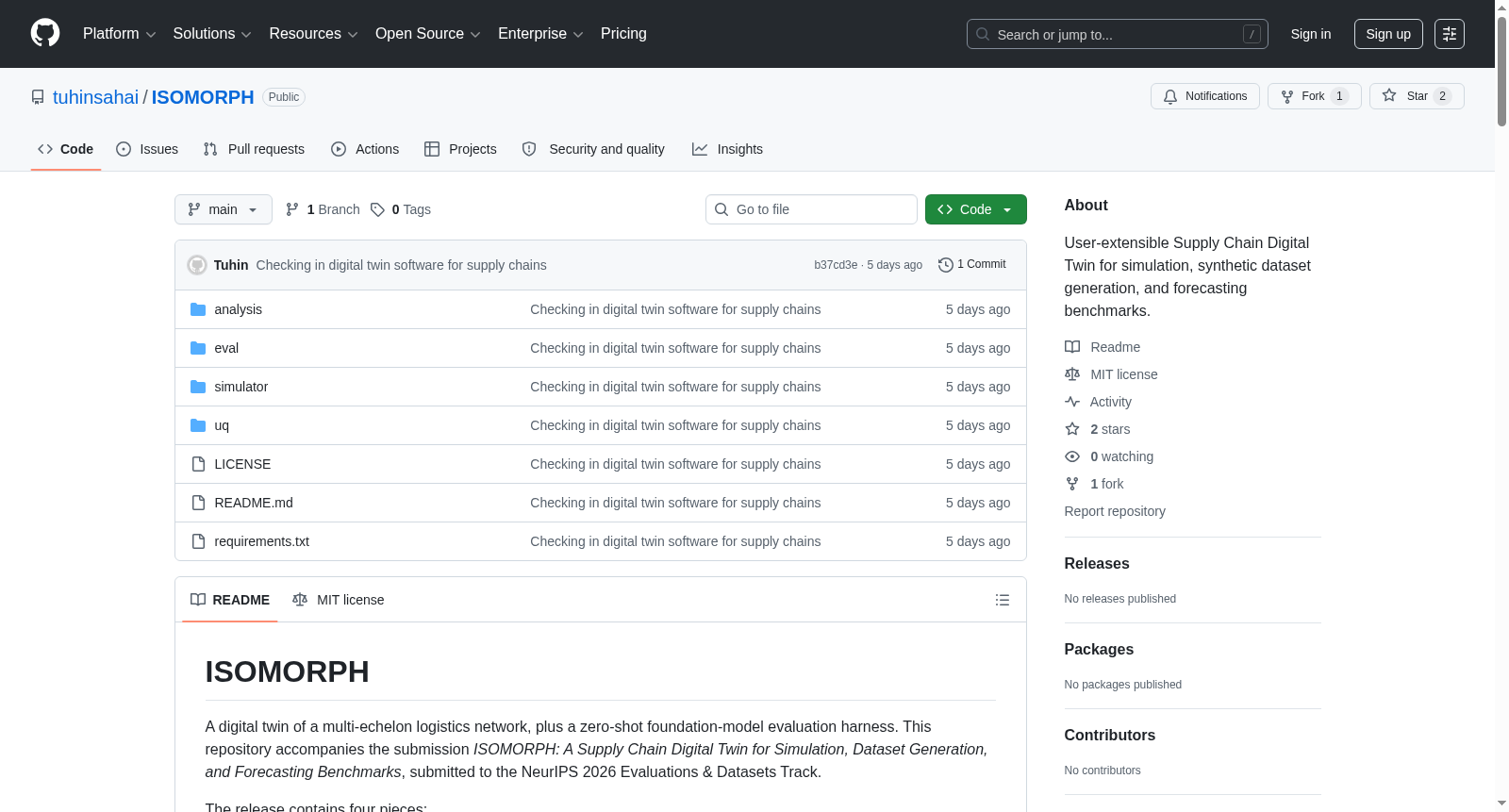Click the Go to file search field

(811, 209)
